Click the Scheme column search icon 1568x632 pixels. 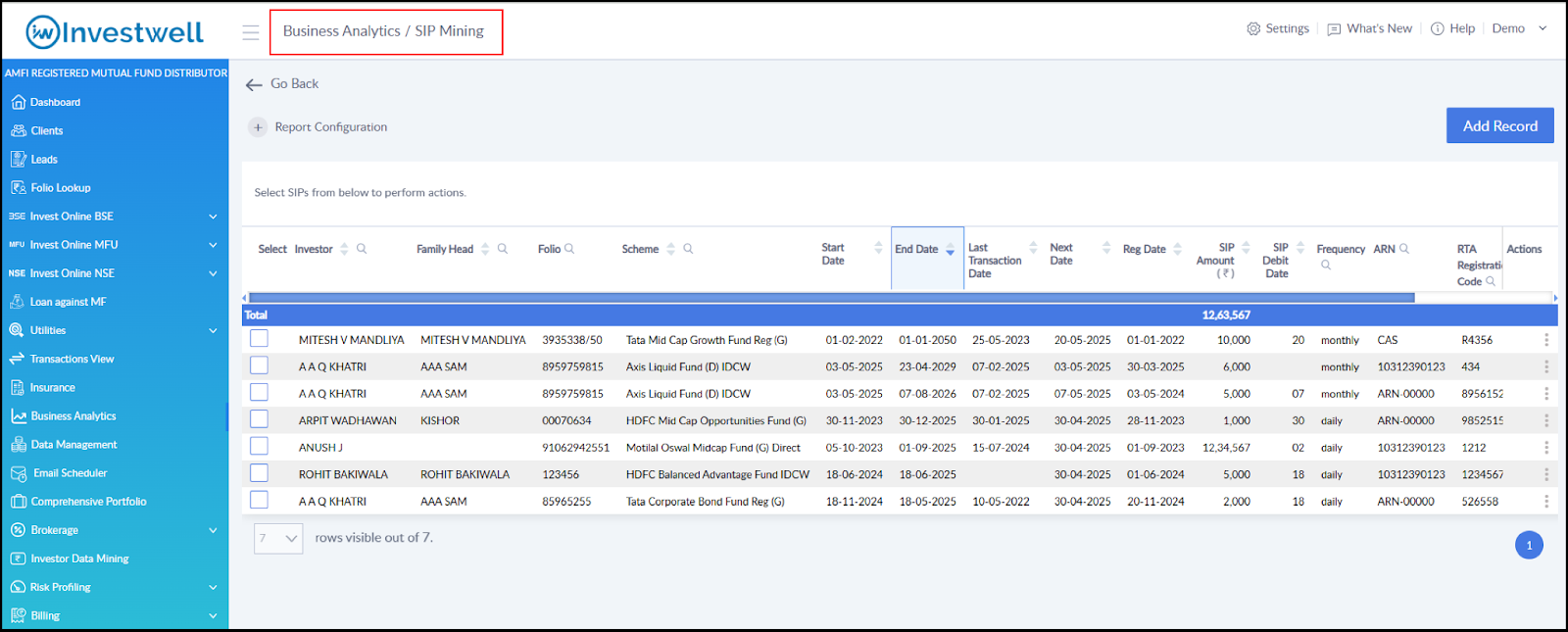click(688, 249)
